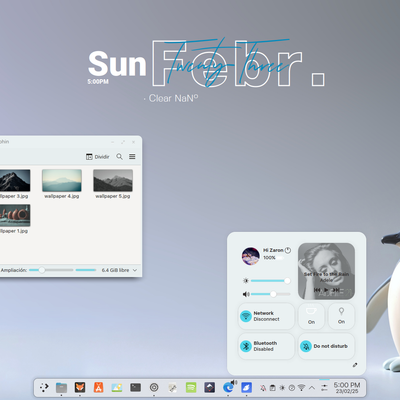Open the hamburger menu in Dolphin

132,156
